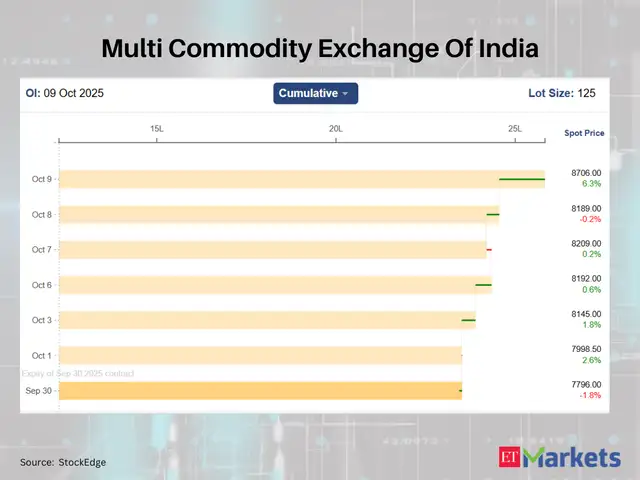Click the Source StockEdge text
The image size is (640, 480).
point(63,462)
